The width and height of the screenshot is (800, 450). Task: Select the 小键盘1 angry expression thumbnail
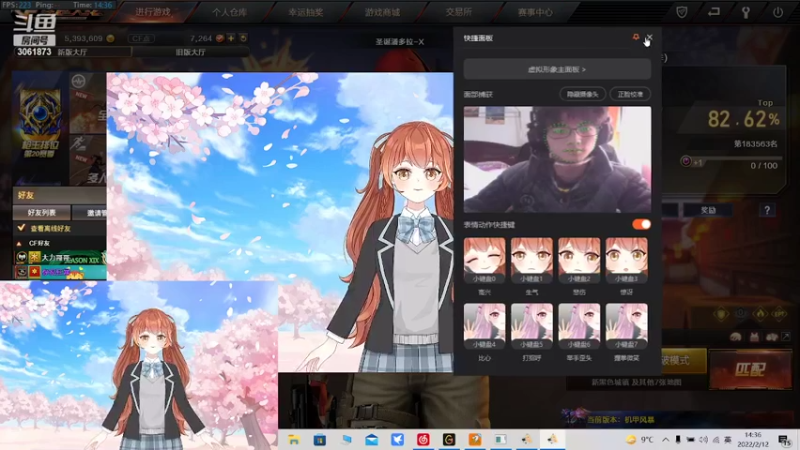pyautogui.click(x=532, y=260)
